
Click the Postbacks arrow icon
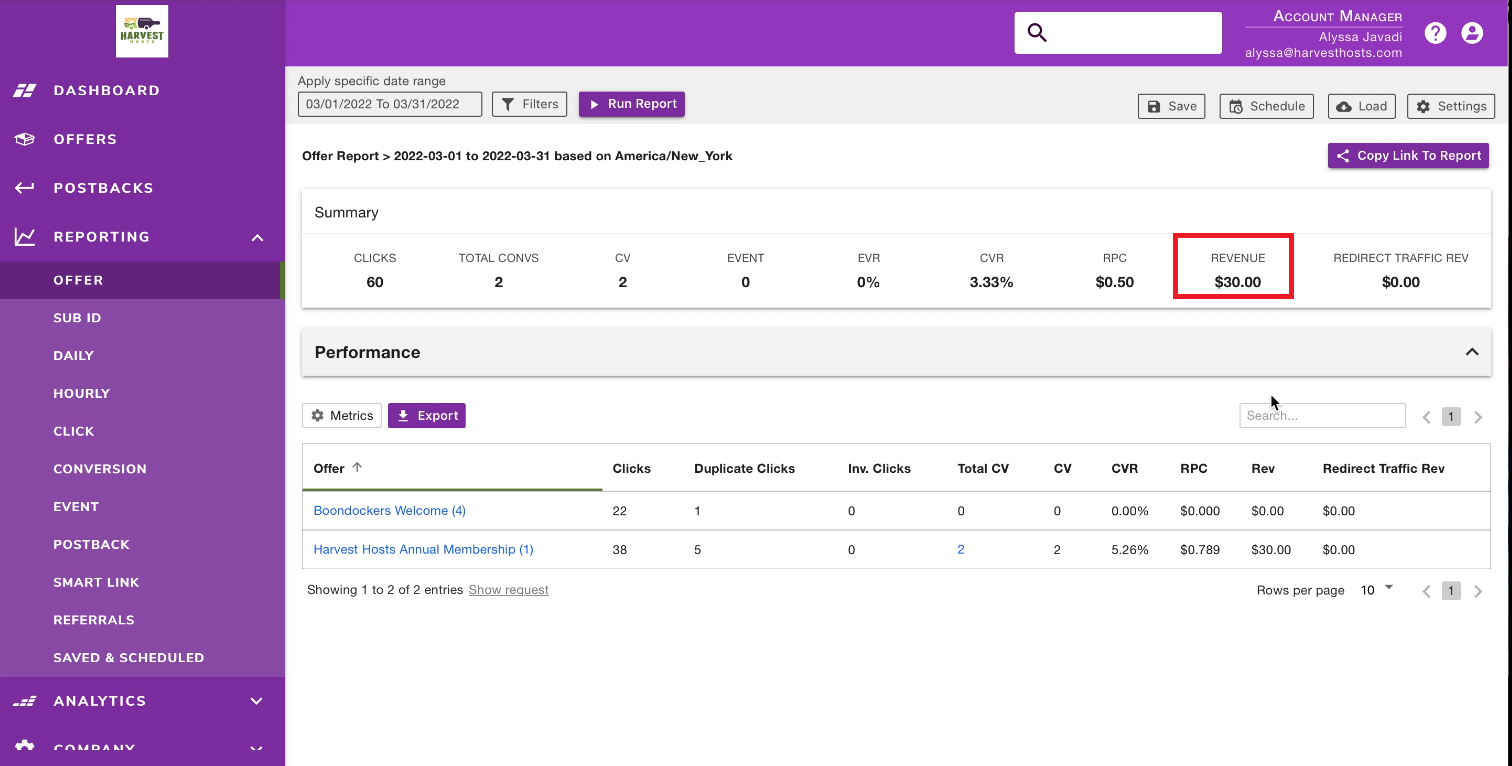(25, 188)
